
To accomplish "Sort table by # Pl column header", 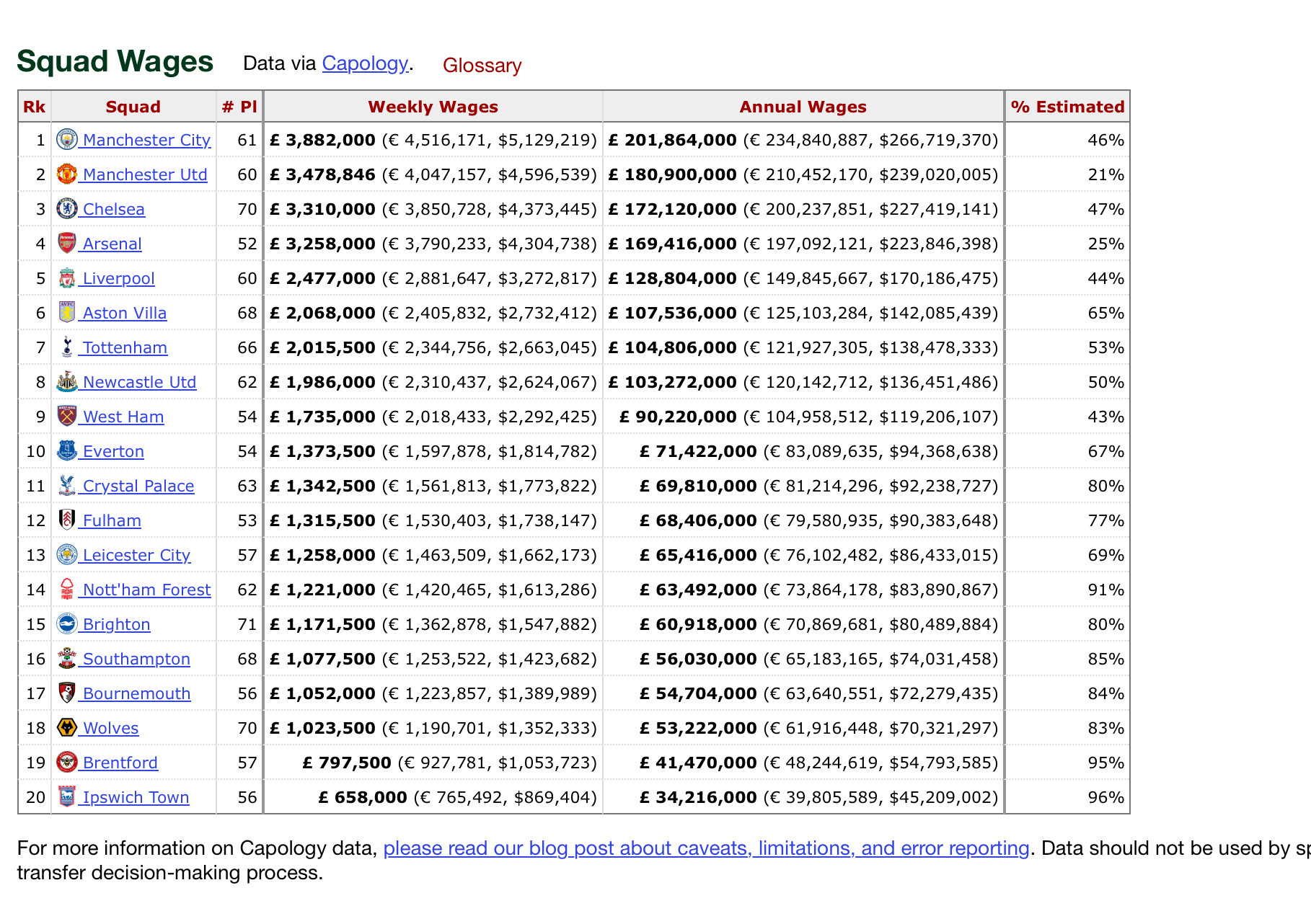I will coord(239,107).
